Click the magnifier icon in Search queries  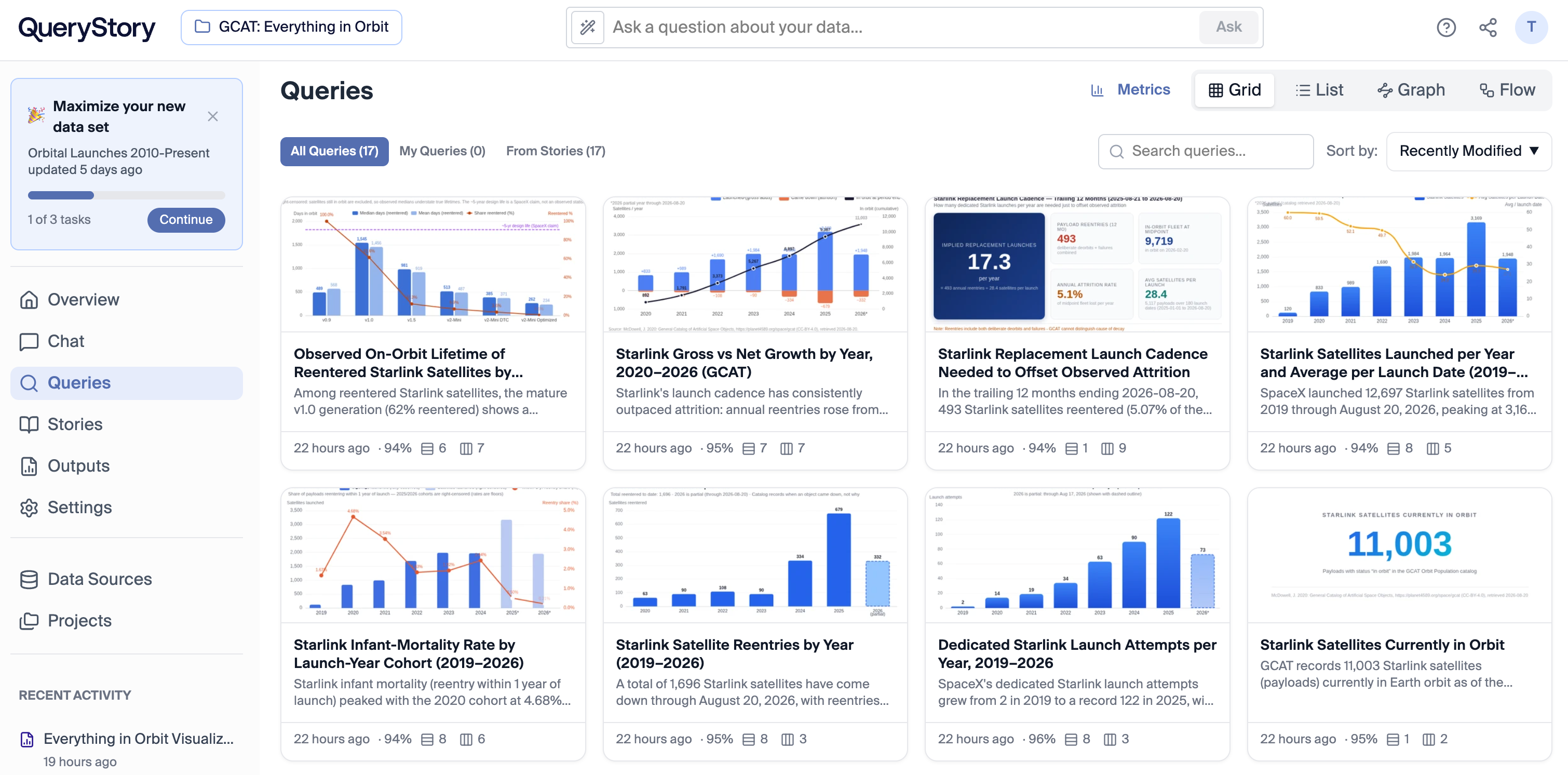(1116, 152)
